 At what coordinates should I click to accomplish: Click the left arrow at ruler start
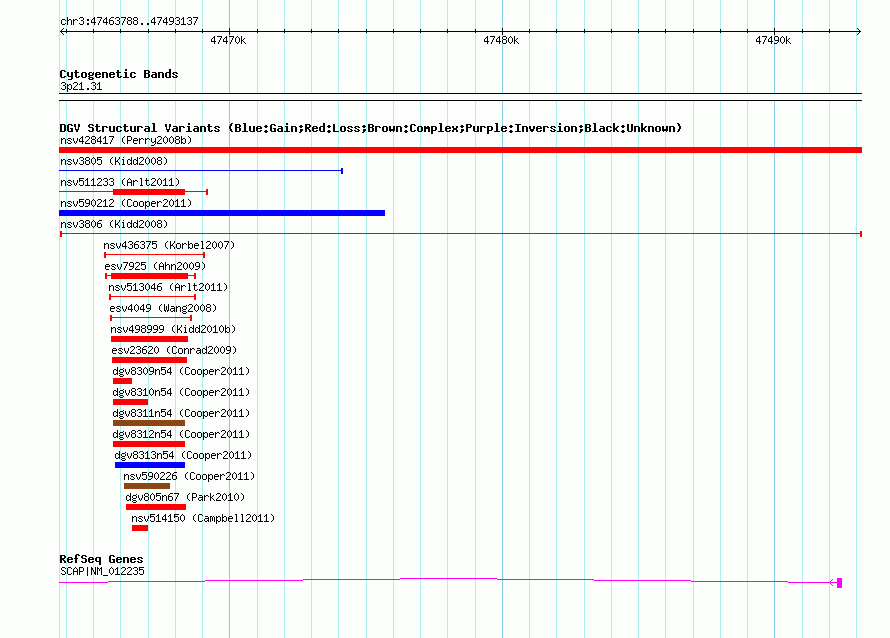point(62,31)
